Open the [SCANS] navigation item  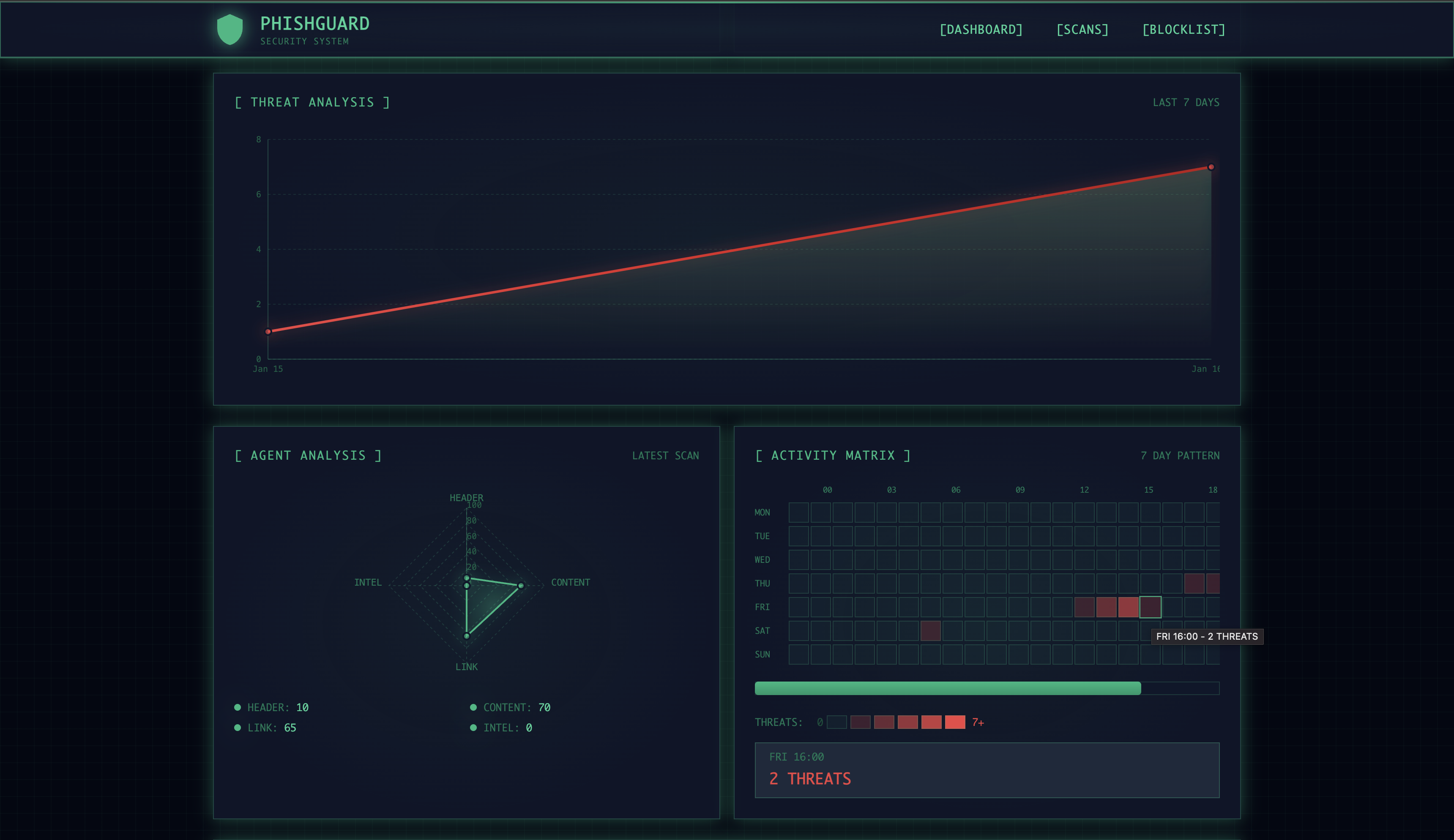pyautogui.click(x=1082, y=30)
